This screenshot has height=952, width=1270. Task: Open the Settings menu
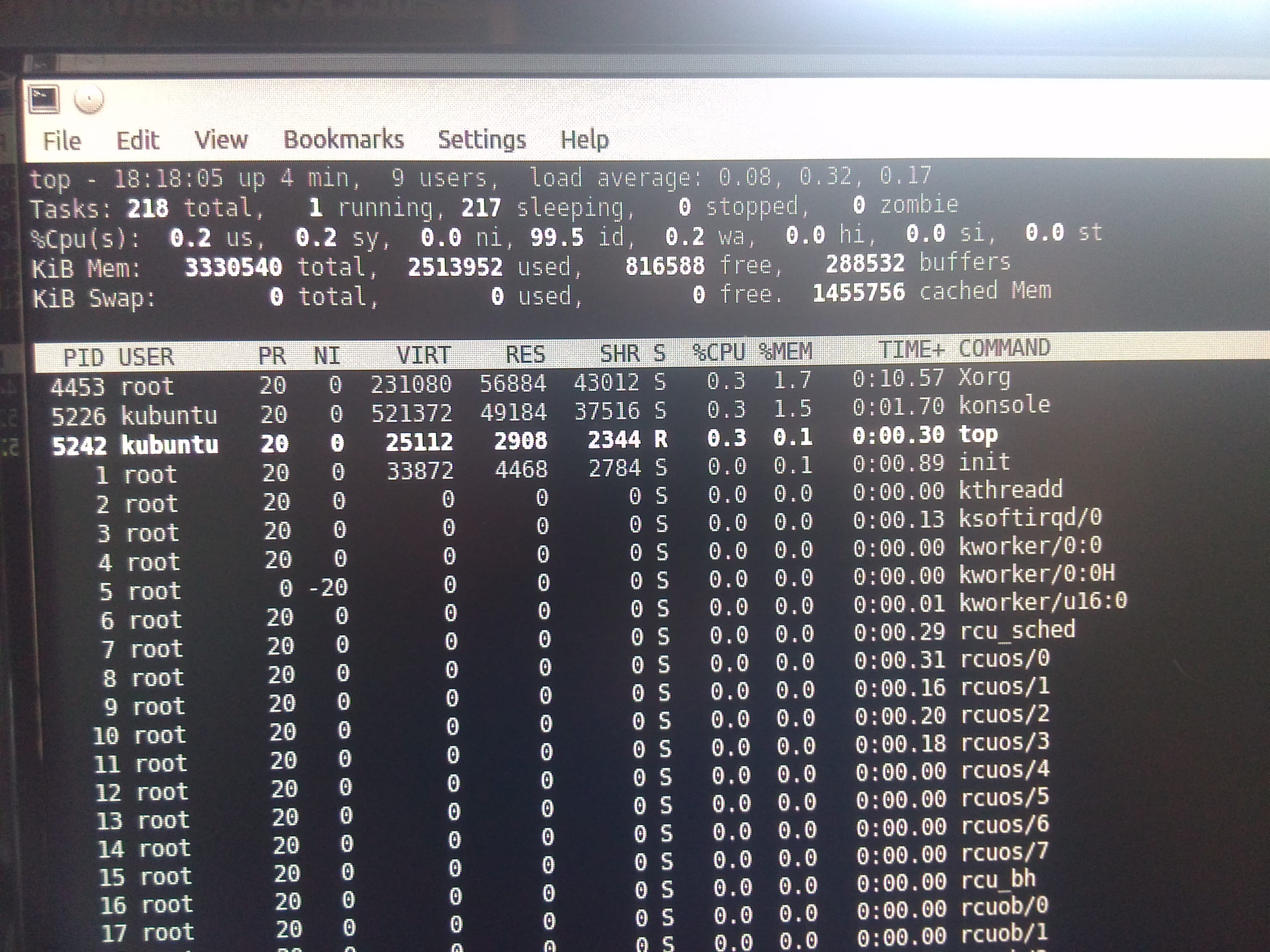coord(482,140)
